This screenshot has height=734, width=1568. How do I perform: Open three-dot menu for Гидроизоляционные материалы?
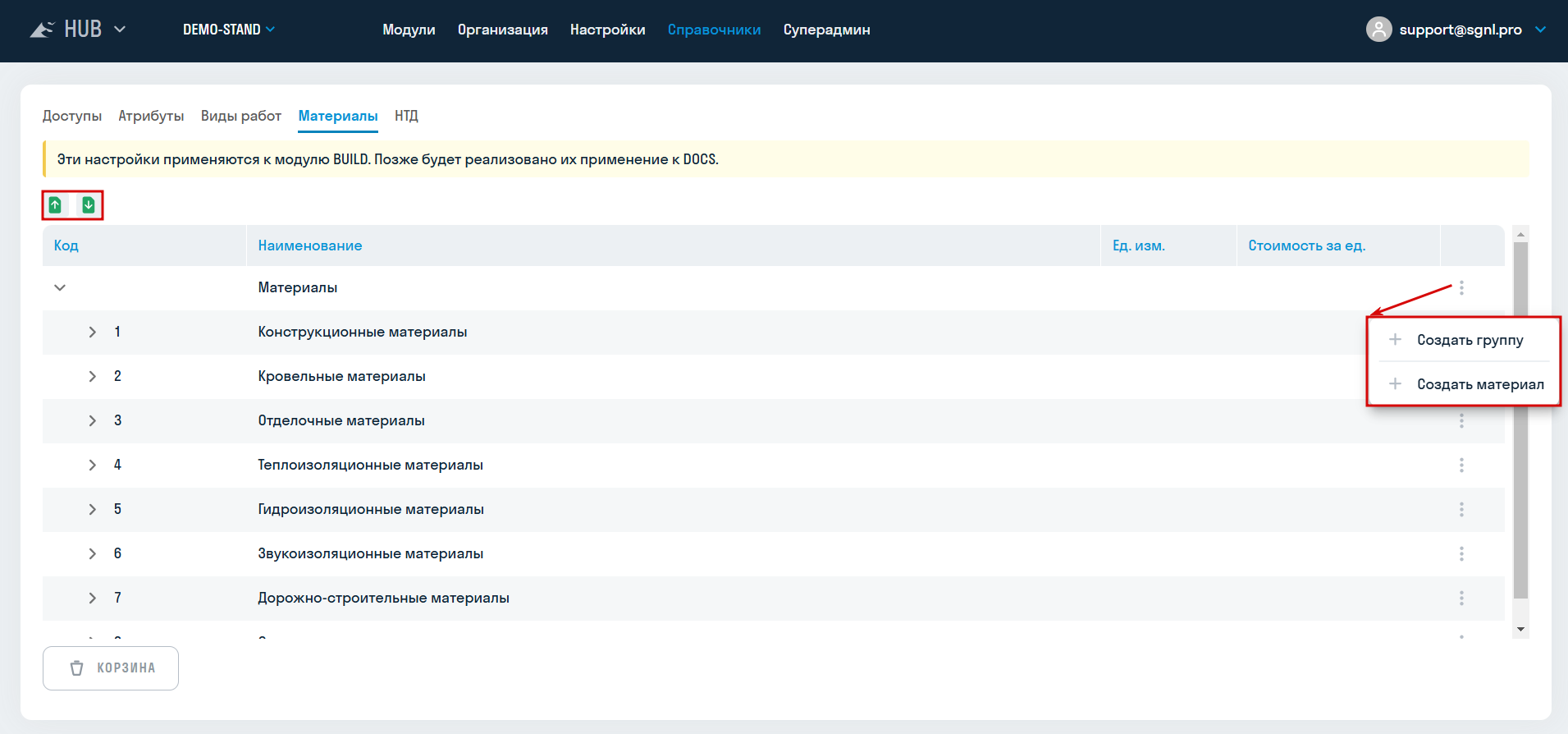[1461, 510]
